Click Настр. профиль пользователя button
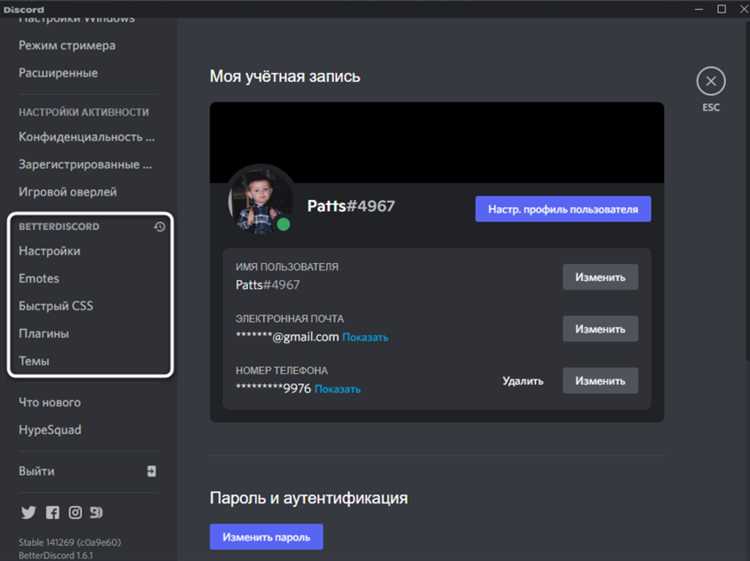Image resolution: width=750 pixels, height=561 pixels. 563,209
